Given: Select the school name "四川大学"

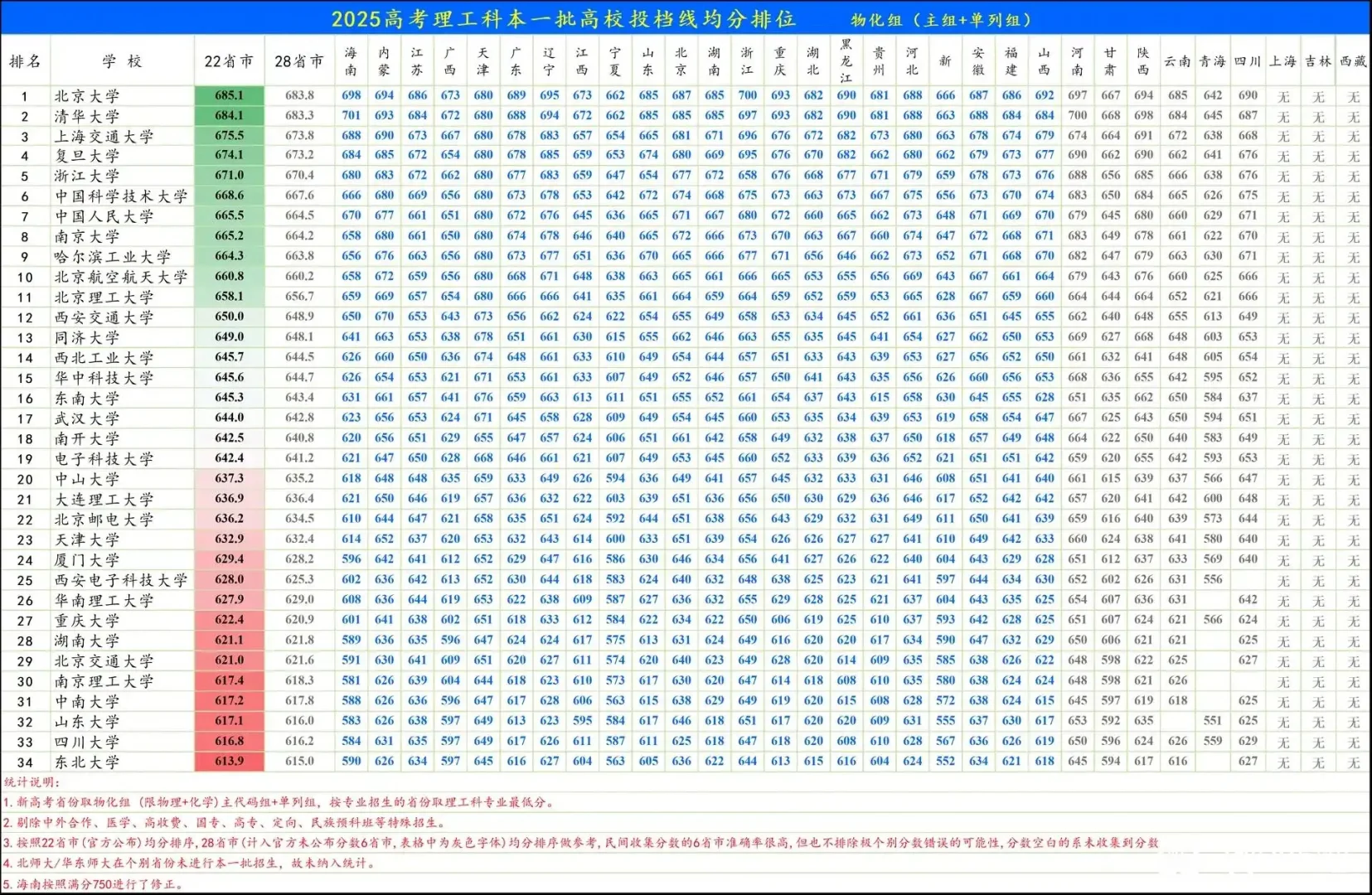Looking at the screenshot, I should point(87,742).
